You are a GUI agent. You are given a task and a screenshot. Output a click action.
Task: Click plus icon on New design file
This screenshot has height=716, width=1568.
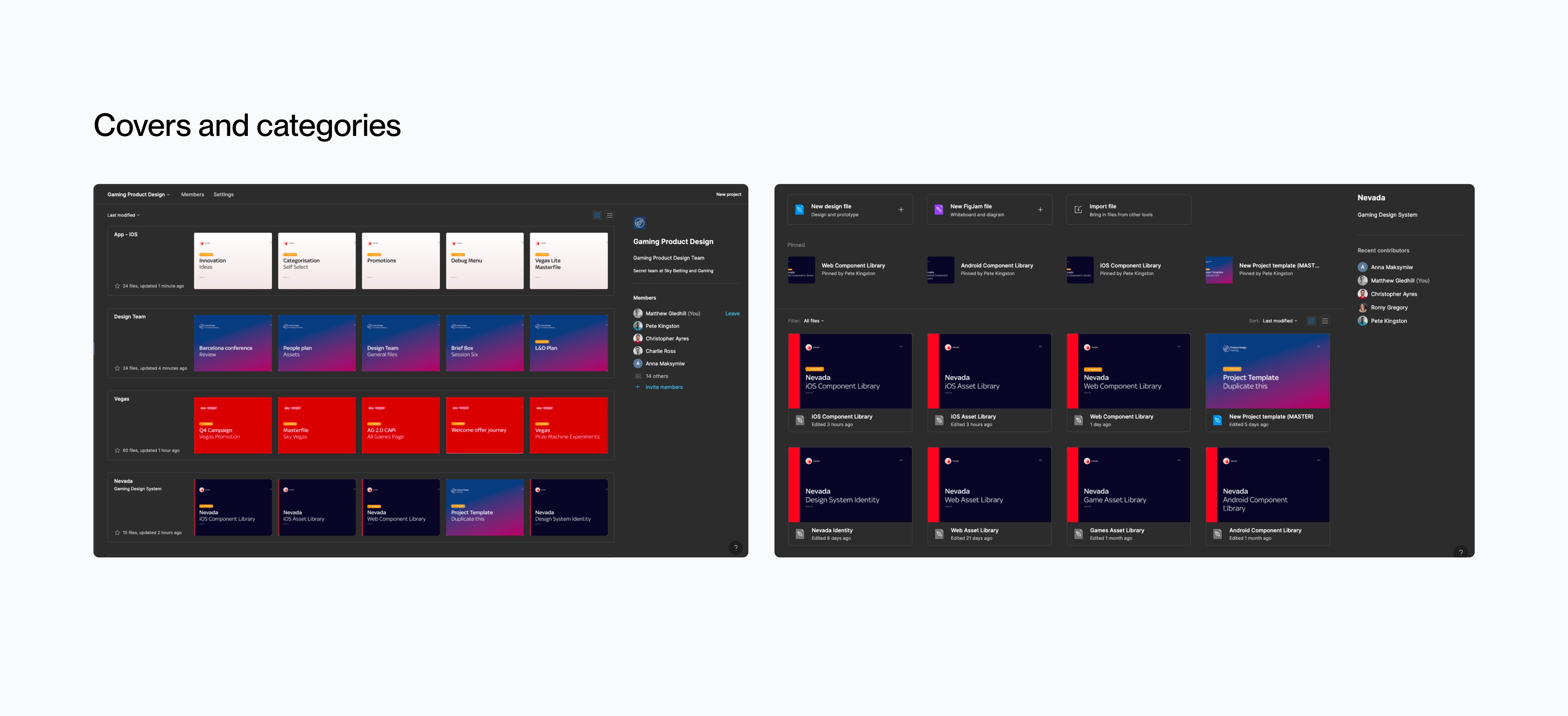pyautogui.click(x=901, y=209)
